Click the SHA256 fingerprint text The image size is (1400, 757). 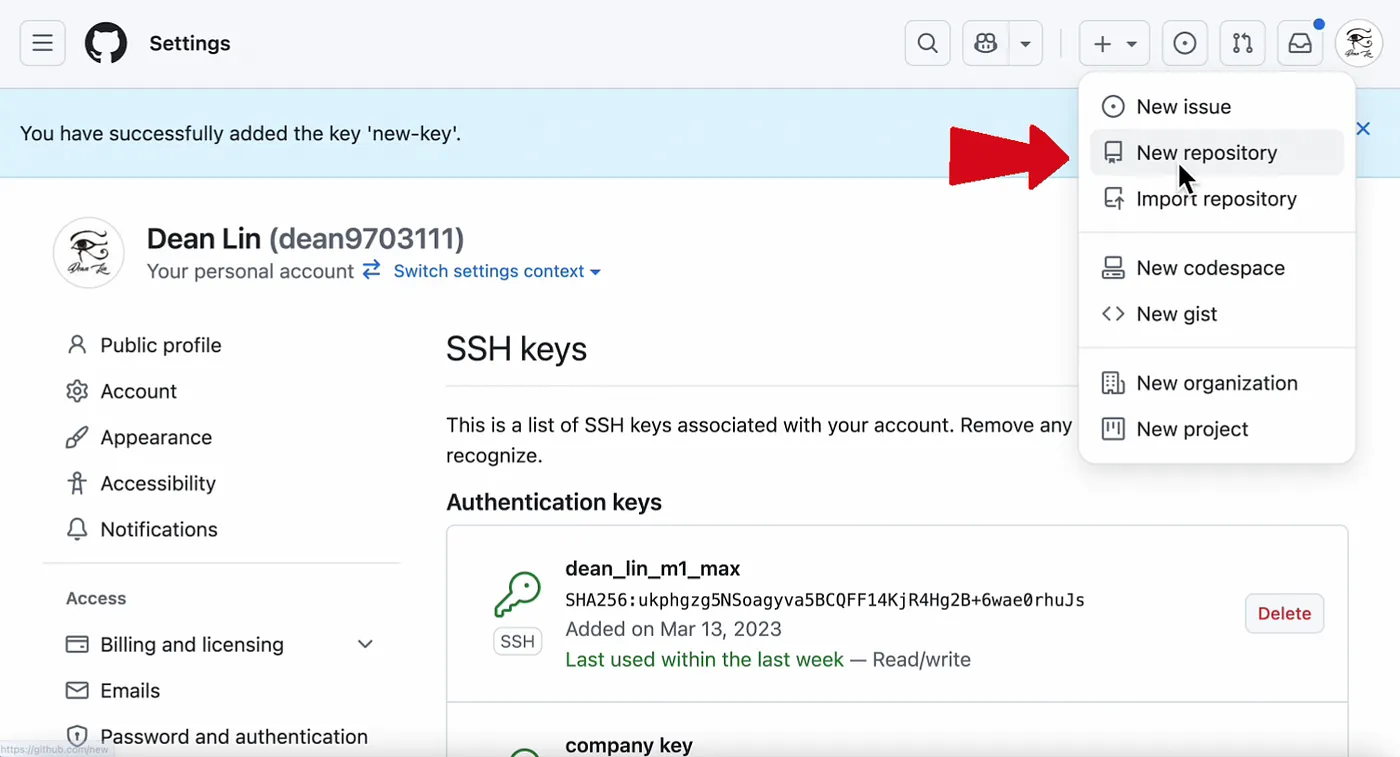(825, 600)
